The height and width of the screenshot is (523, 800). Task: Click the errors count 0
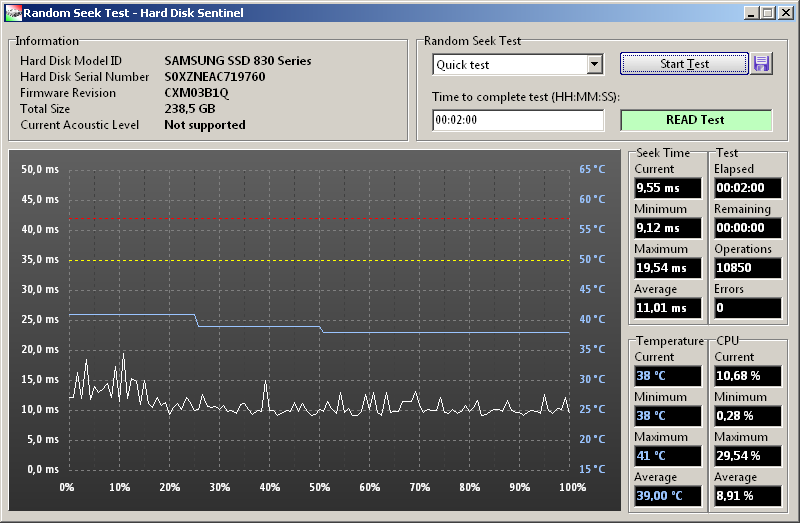(x=747, y=308)
